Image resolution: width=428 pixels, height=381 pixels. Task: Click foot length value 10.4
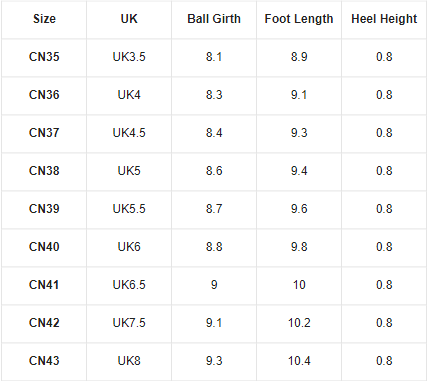(x=299, y=361)
